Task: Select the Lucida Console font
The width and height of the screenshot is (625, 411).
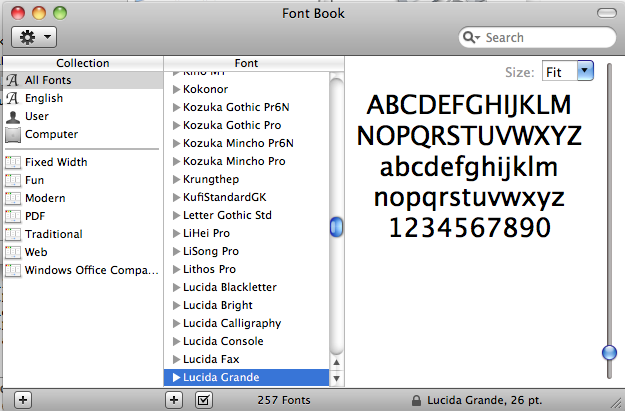Action: pyautogui.click(x=246, y=341)
